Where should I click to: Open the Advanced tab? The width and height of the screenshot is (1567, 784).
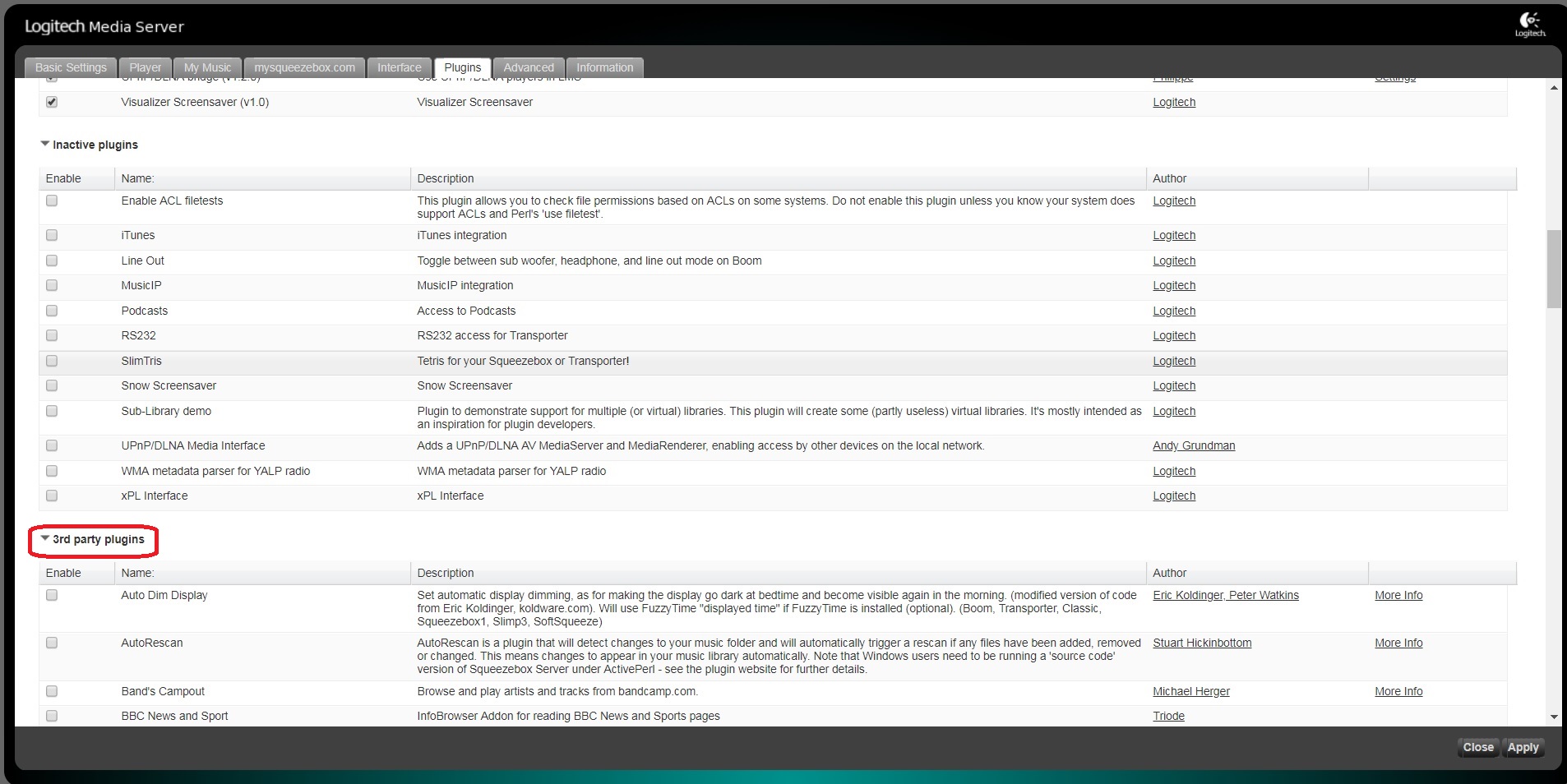(x=529, y=67)
